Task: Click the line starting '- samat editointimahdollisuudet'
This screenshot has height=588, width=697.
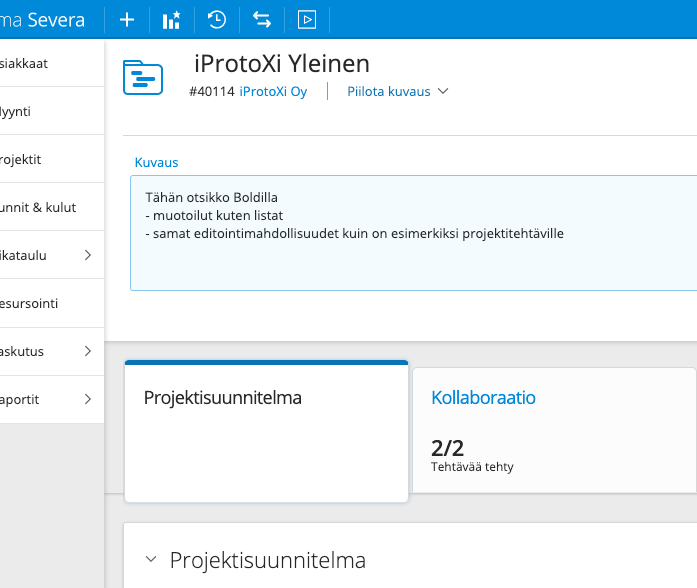Action: click(354, 234)
